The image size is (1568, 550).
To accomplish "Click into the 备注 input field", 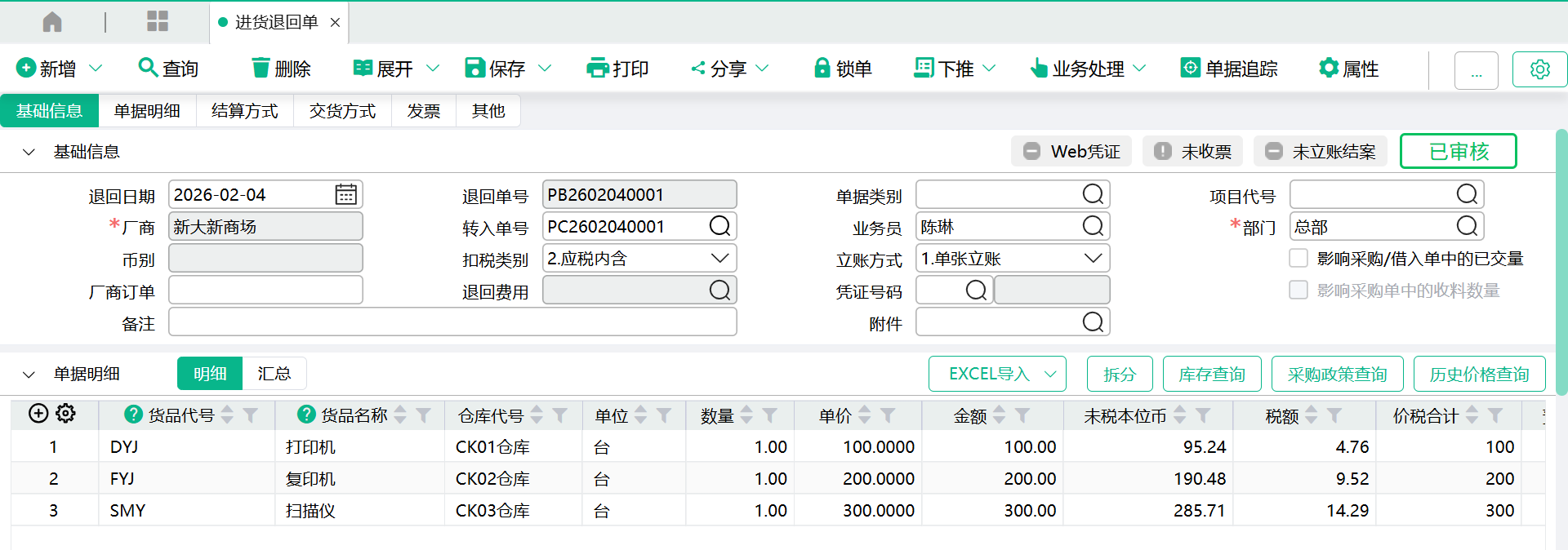I will coord(452,322).
